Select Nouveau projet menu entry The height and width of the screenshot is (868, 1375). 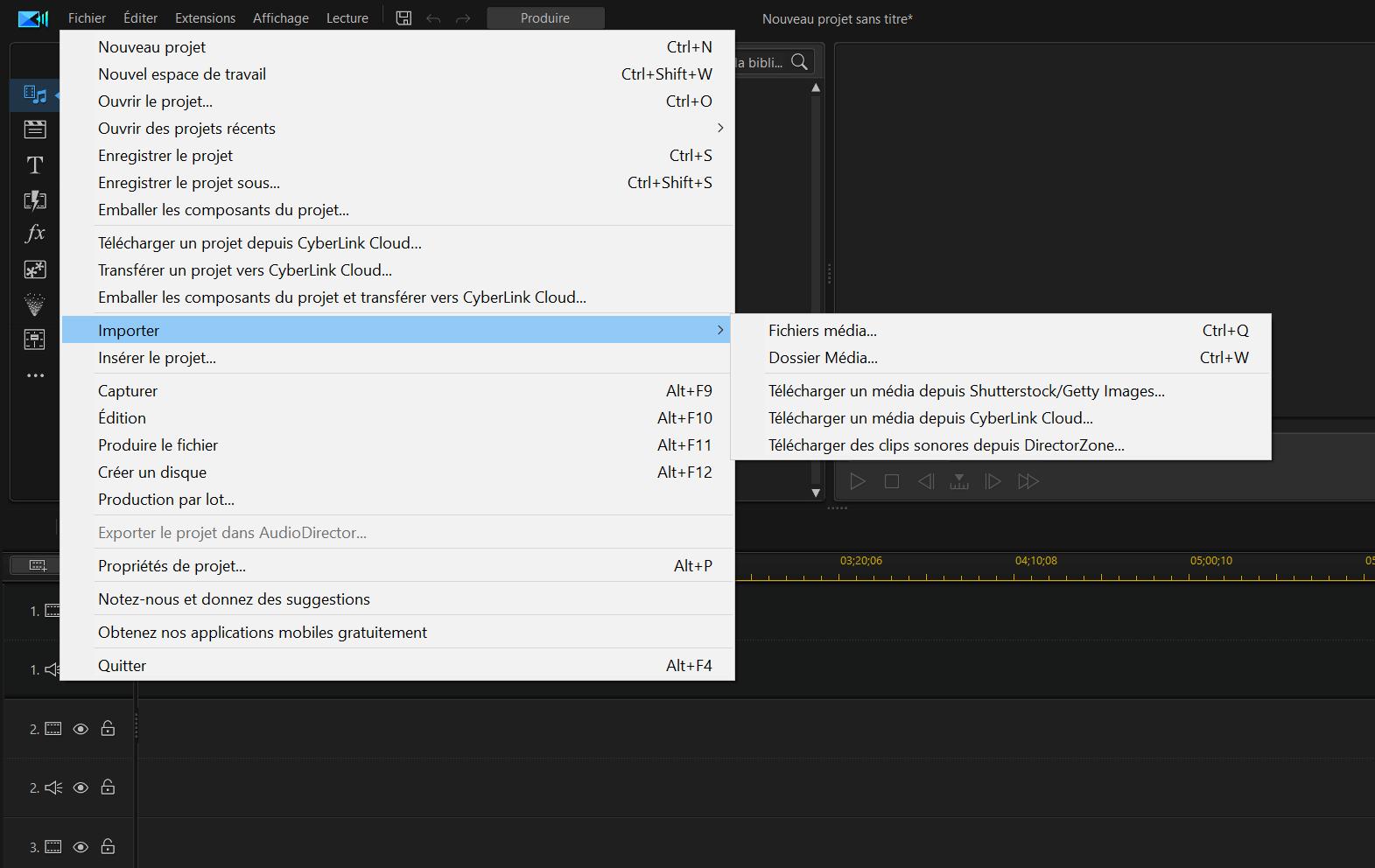(396, 47)
